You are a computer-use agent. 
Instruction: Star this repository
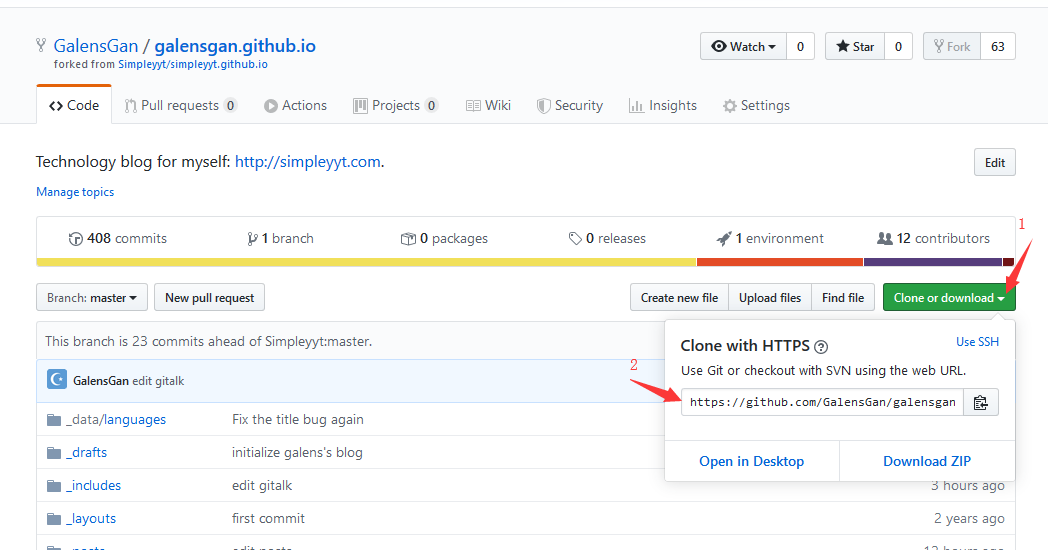pyautogui.click(x=855, y=47)
